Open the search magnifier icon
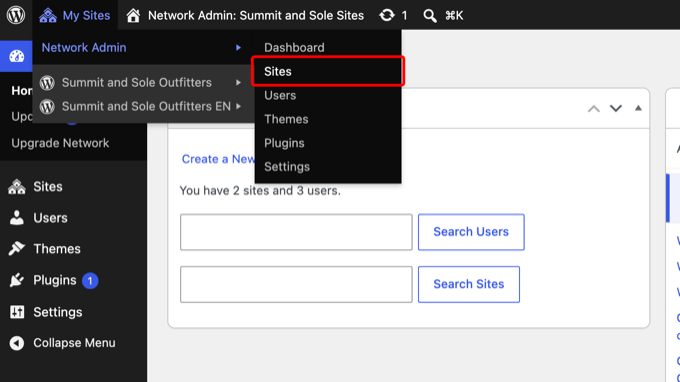 (x=430, y=16)
